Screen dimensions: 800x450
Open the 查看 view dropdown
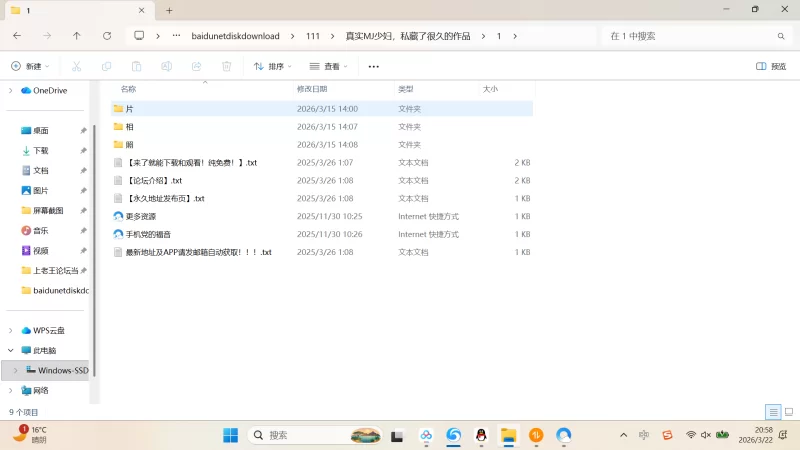[x=329, y=66]
